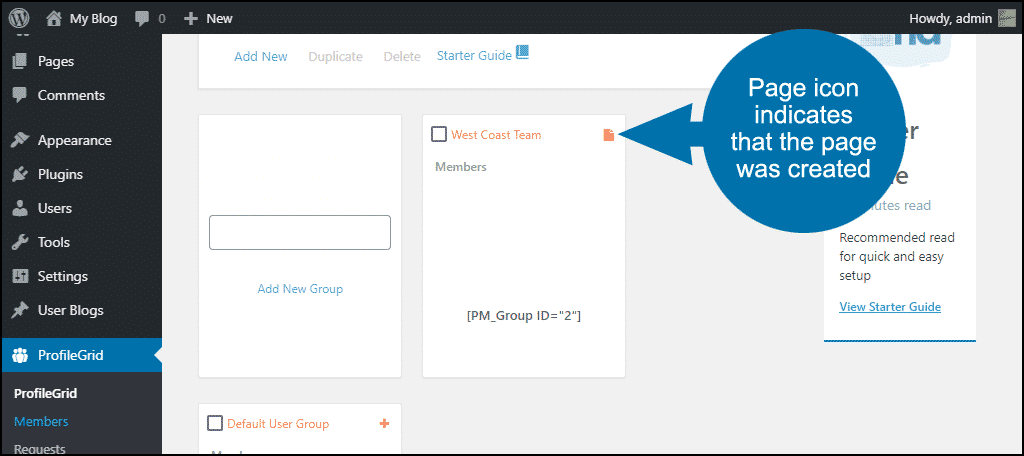The height and width of the screenshot is (456, 1024).
Task: Open the WordPress logo menu
Action: pos(19,18)
